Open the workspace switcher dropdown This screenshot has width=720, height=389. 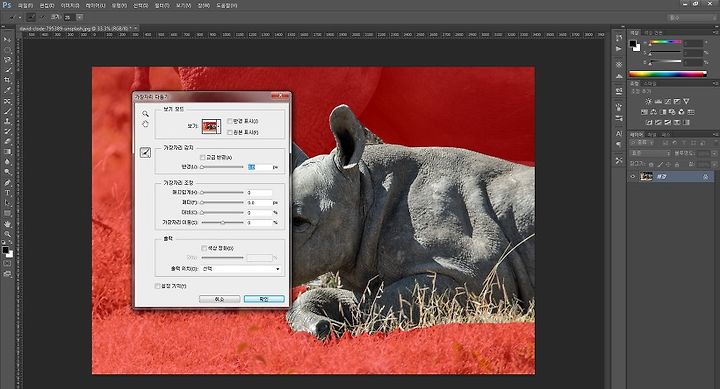click(x=692, y=17)
